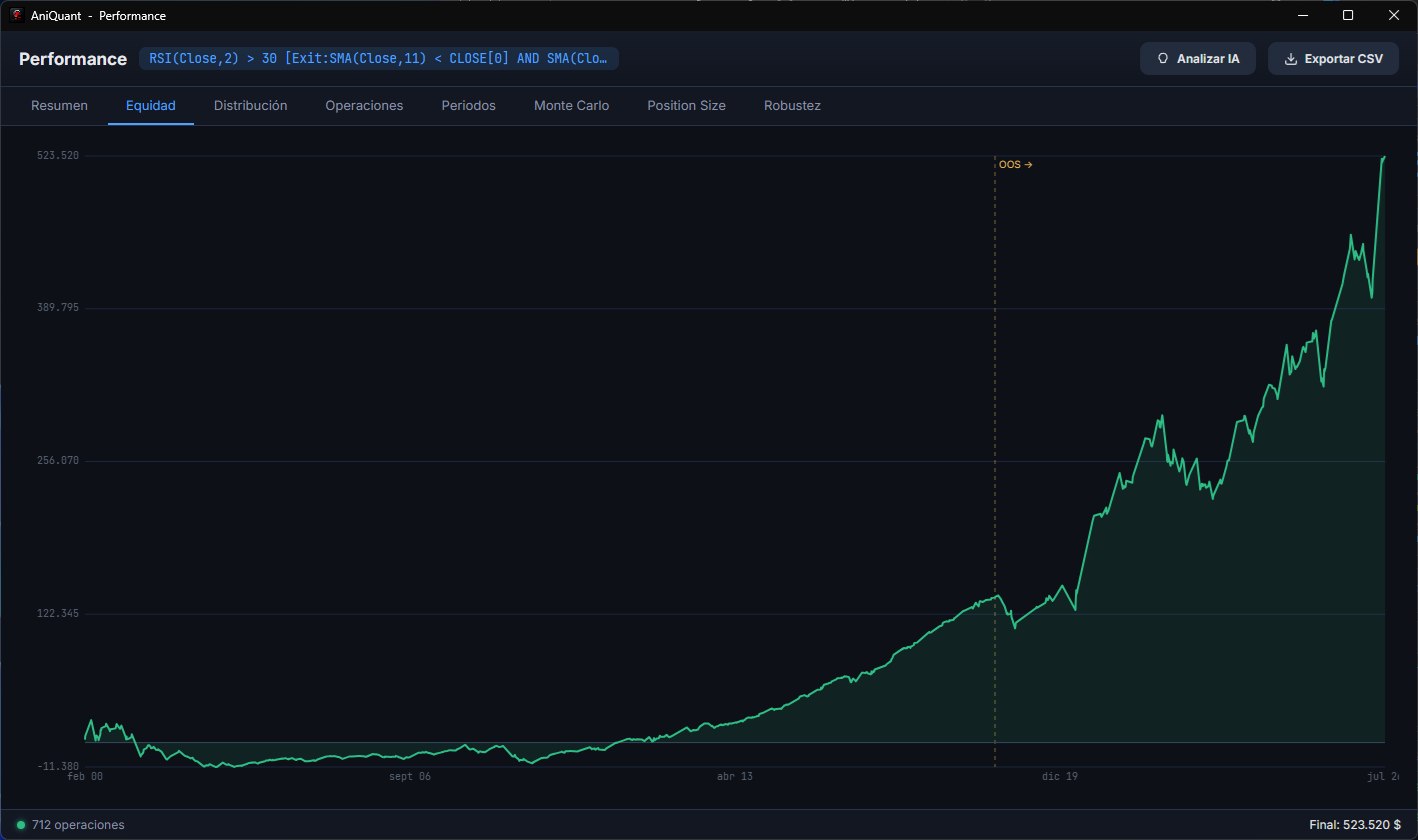Close the AniQuant Performance window
1418x840 pixels.
(x=1394, y=15)
